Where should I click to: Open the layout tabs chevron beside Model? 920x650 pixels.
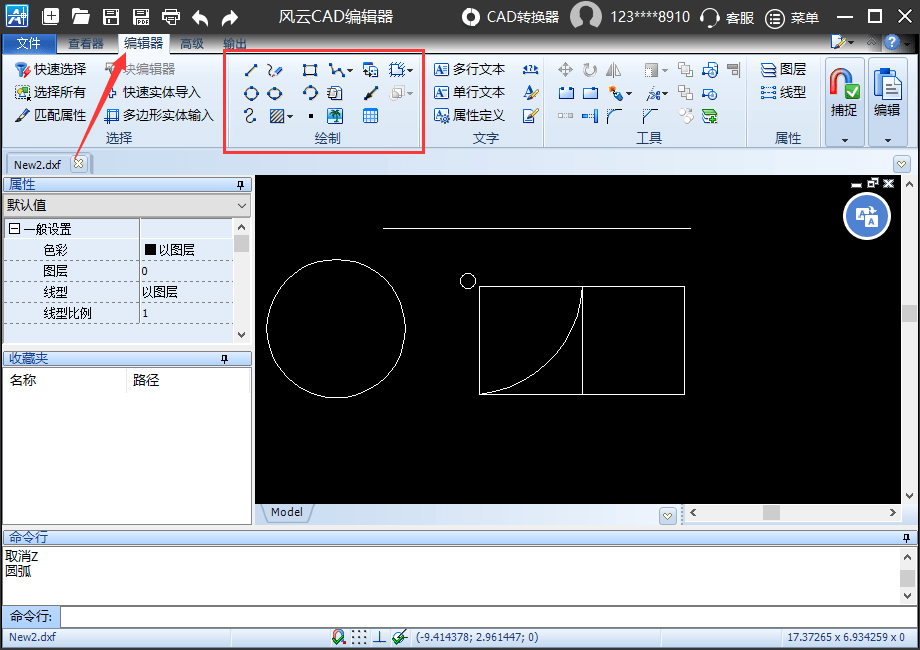coord(667,516)
